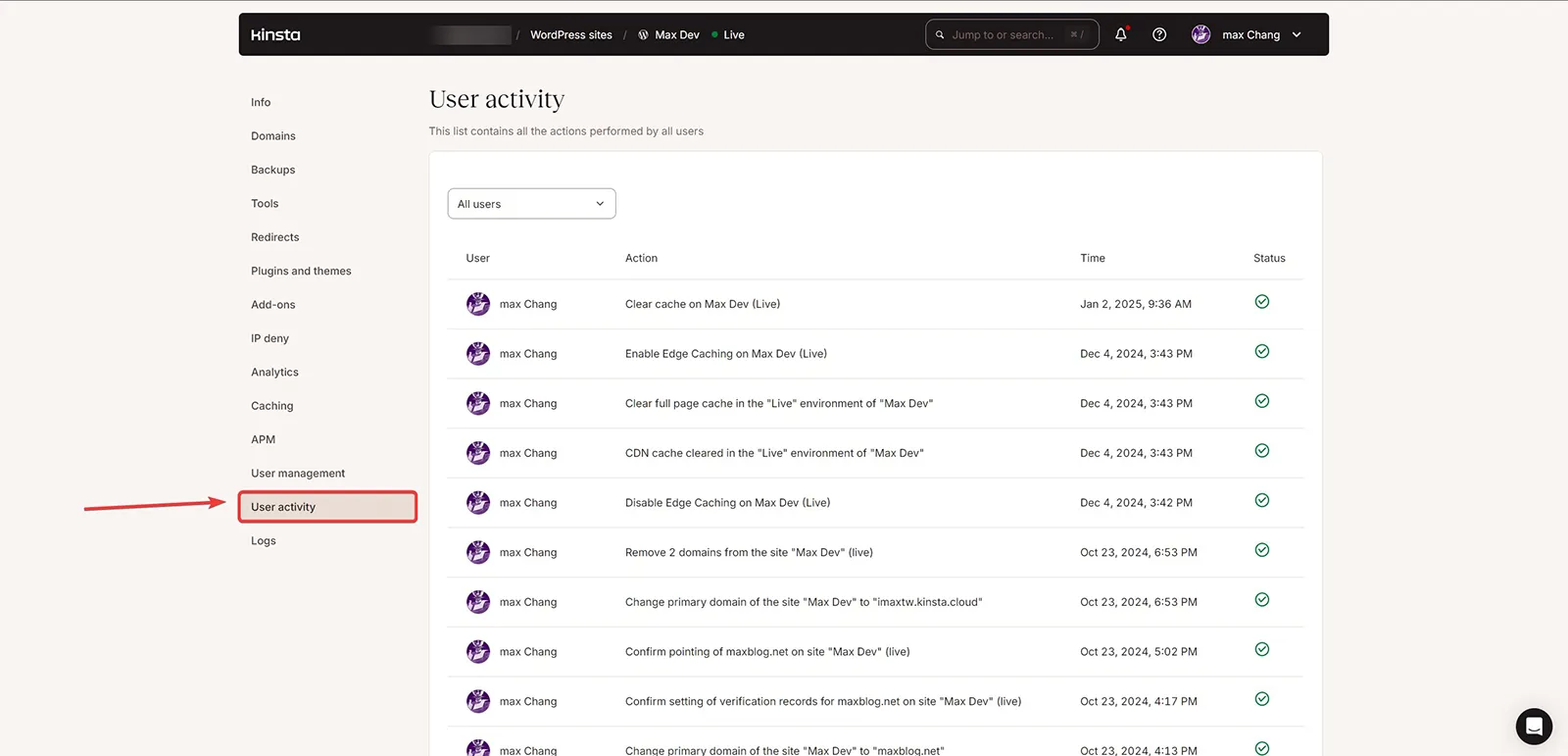The image size is (1568, 756).
Task: Click status check for Clear full page cache row
Action: tap(1262, 401)
